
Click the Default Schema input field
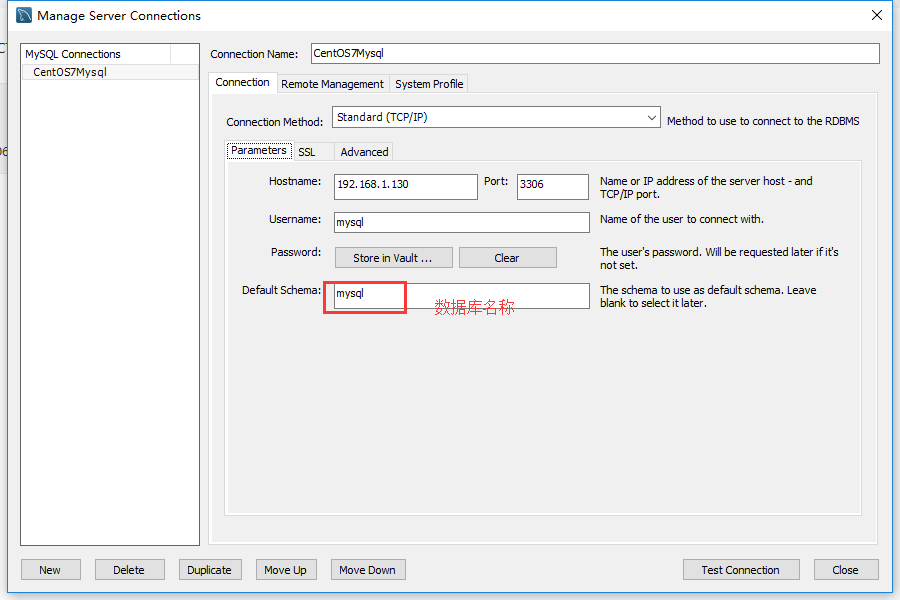(x=461, y=296)
